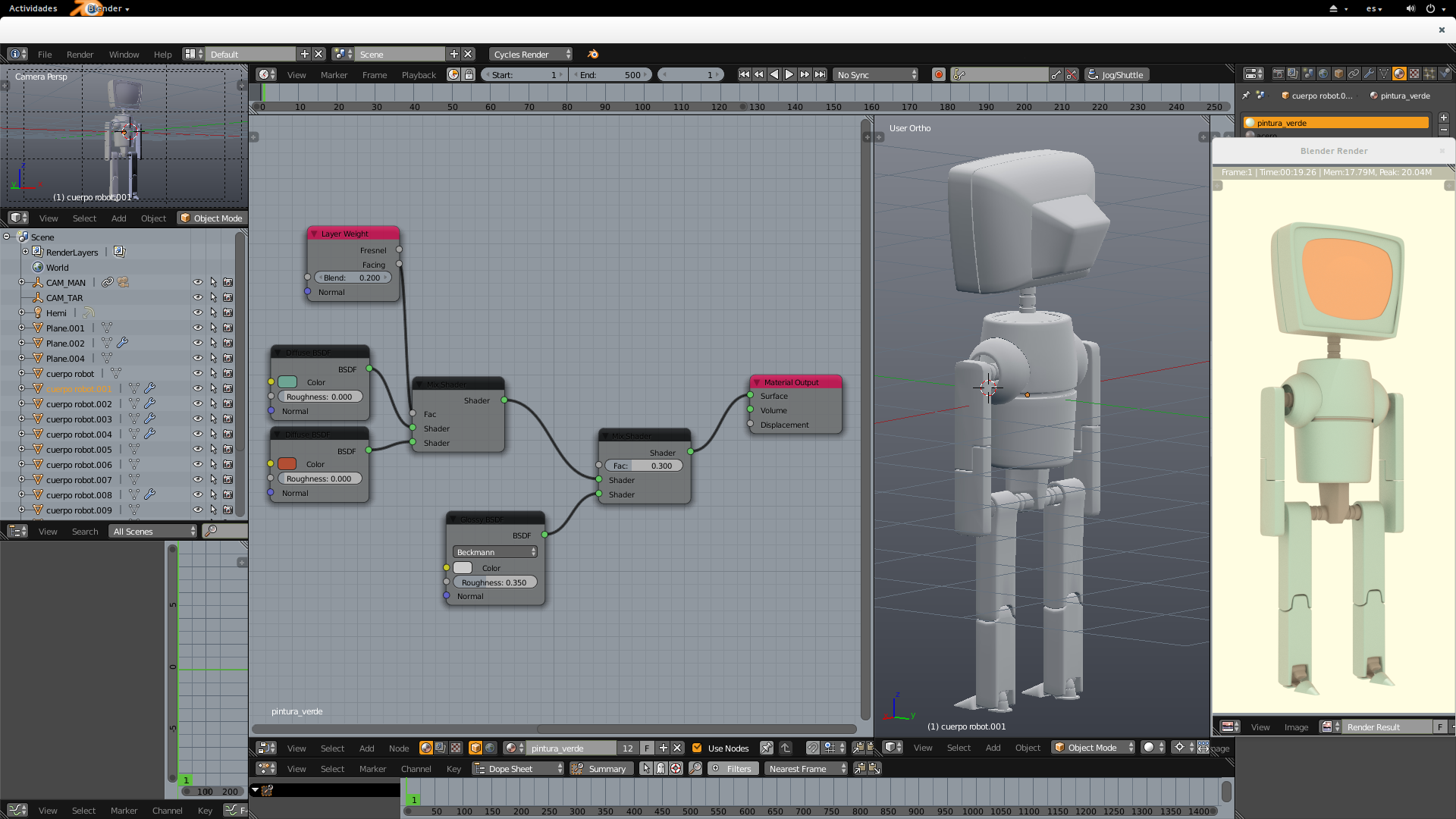Image resolution: width=1456 pixels, height=819 pixels.
Task: Open the Render menu
Action: click(80, 55)
